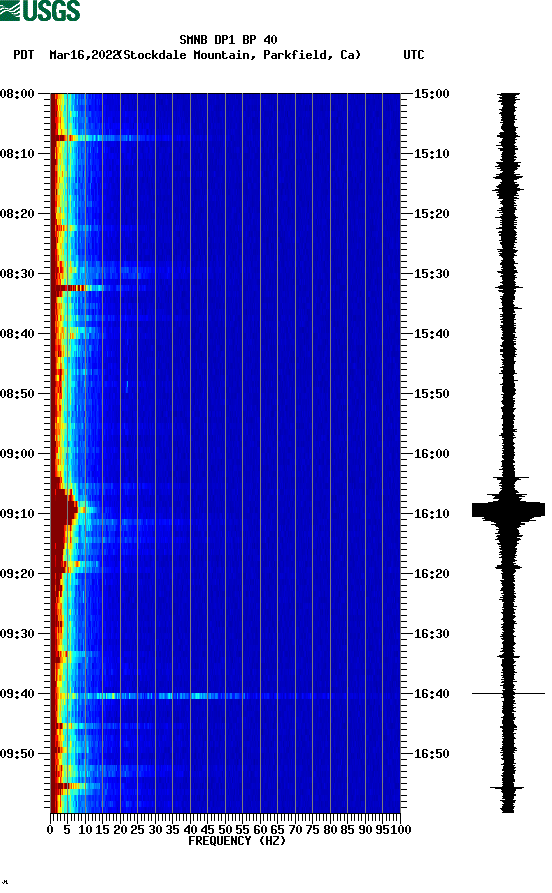
Task: Click the 15:20 UTC time label
Action: 431,214
